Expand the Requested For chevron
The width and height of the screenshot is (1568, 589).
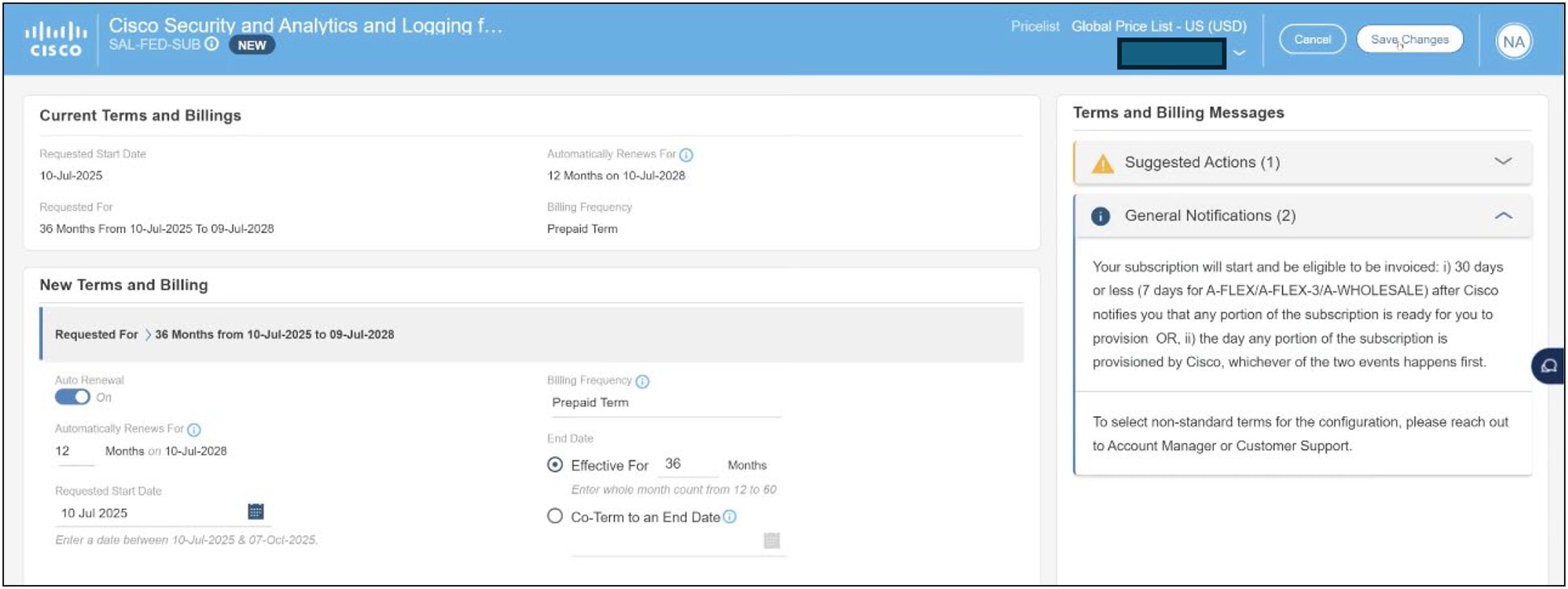point(148,334)
